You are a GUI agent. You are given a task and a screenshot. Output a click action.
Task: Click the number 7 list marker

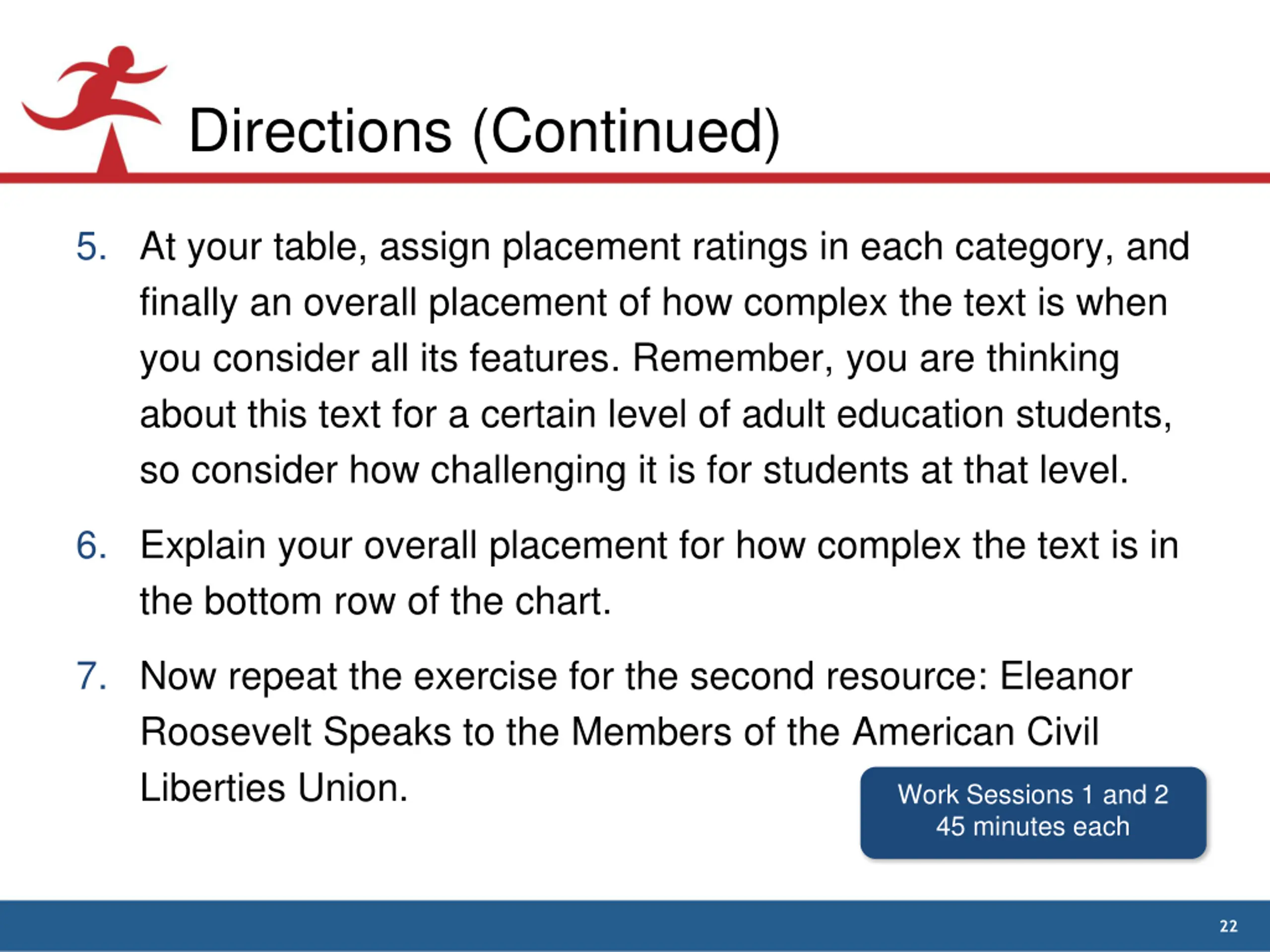[x=91, y=676]
